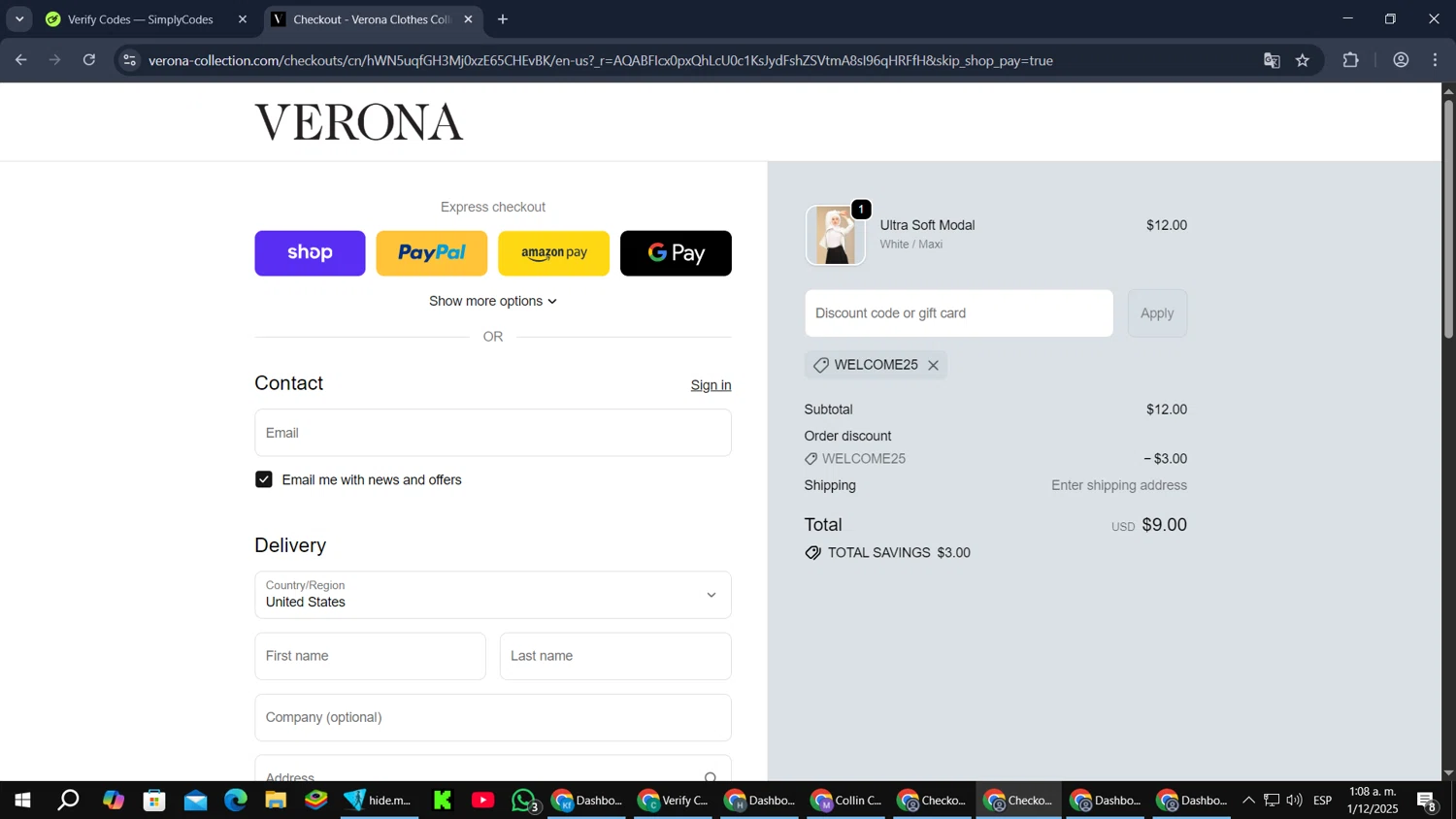Open the Windows Start menu
Image resolution: width=1456 pixels, height=819 pixels.
[x=22, y=801]
